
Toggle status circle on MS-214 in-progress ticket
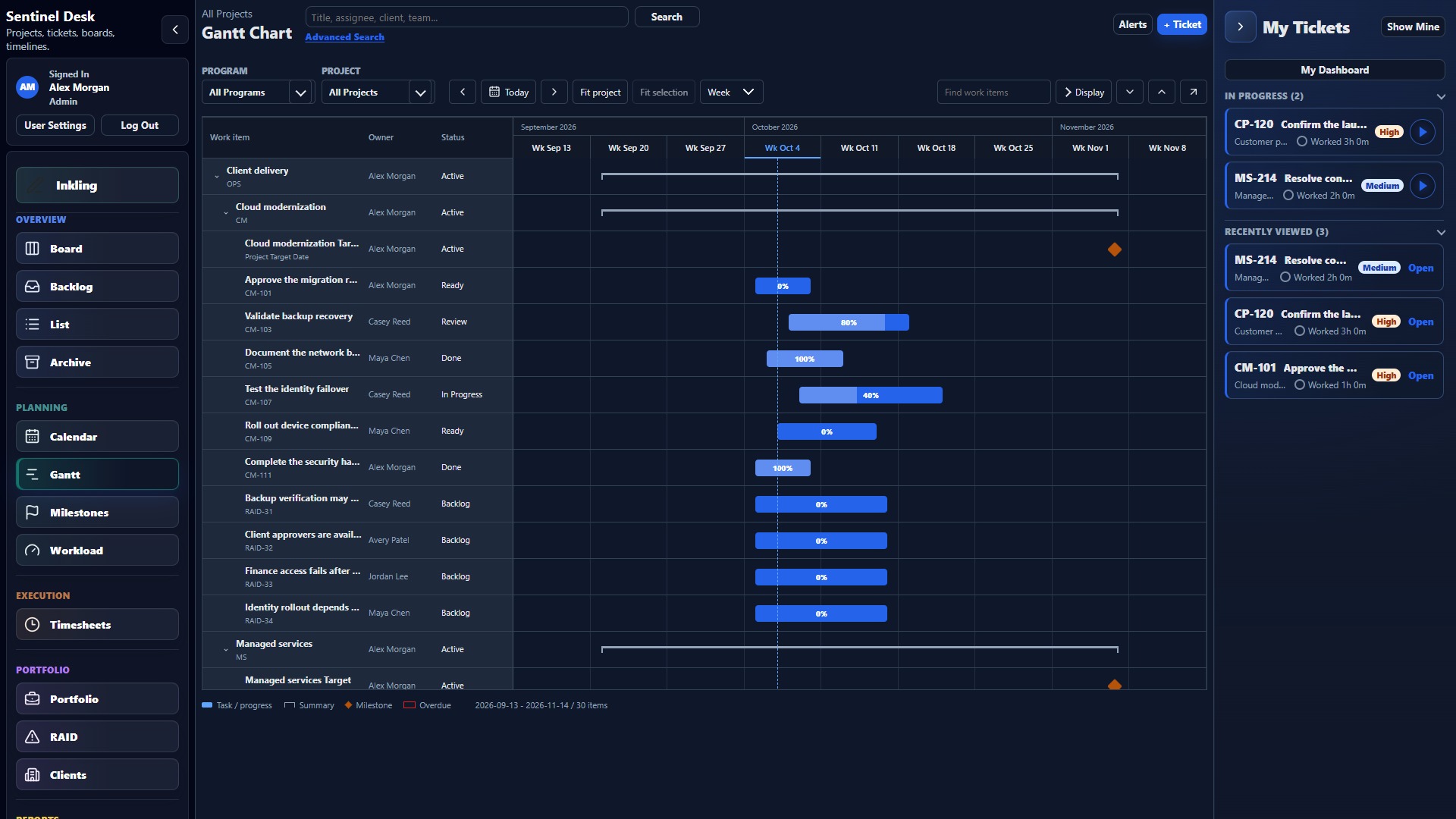click(1288, 196)
